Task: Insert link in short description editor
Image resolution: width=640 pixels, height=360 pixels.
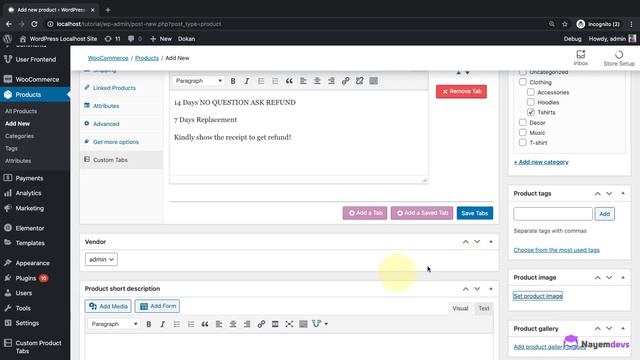Action: pyautogui.click(x=261, y=324)
